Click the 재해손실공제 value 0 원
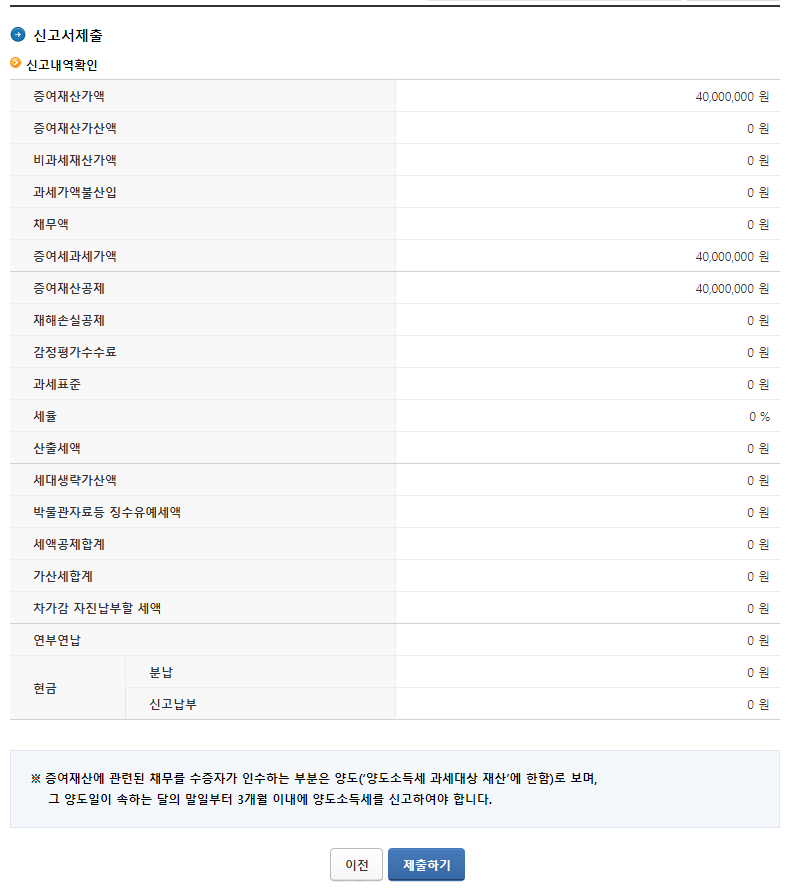The width and height of the screenshot is (808, 892). [758, 320]
